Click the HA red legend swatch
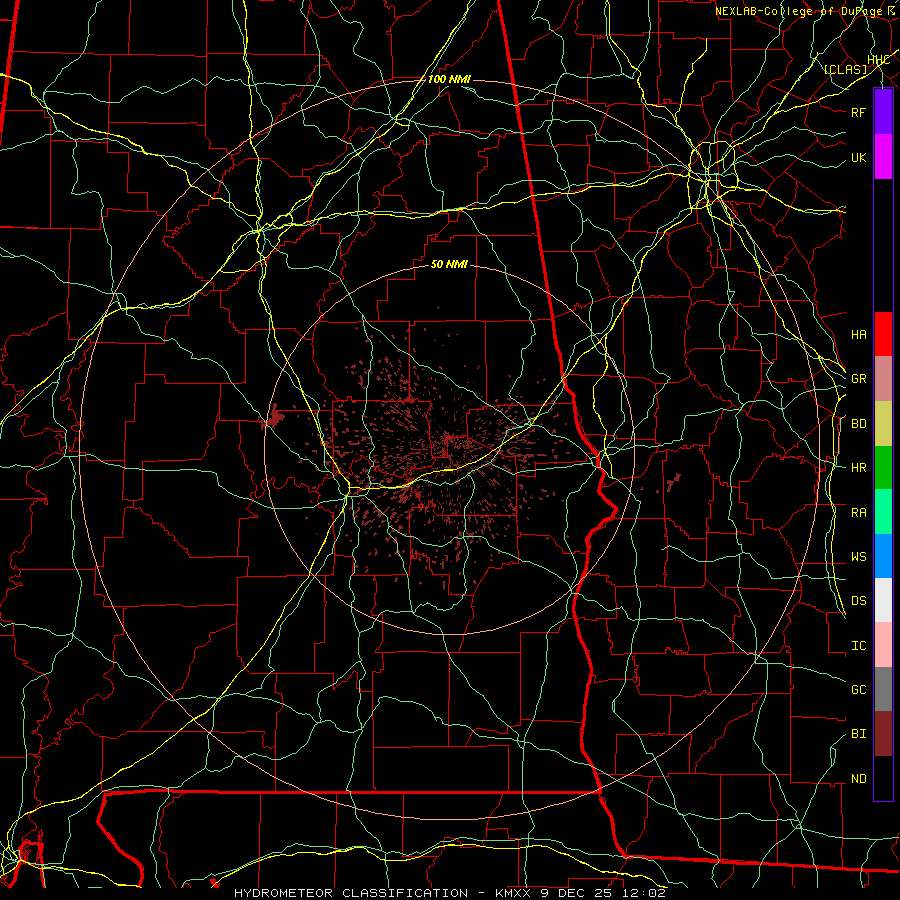Image resolution: width=900 pixels, height=900 pixels. (x=883, y=334)
